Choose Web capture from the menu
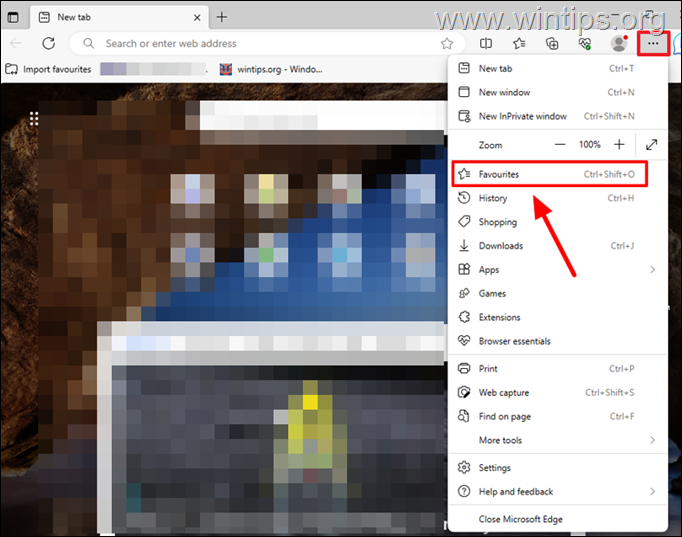Screen dimensions: 682x537 (x=558, y=393)
